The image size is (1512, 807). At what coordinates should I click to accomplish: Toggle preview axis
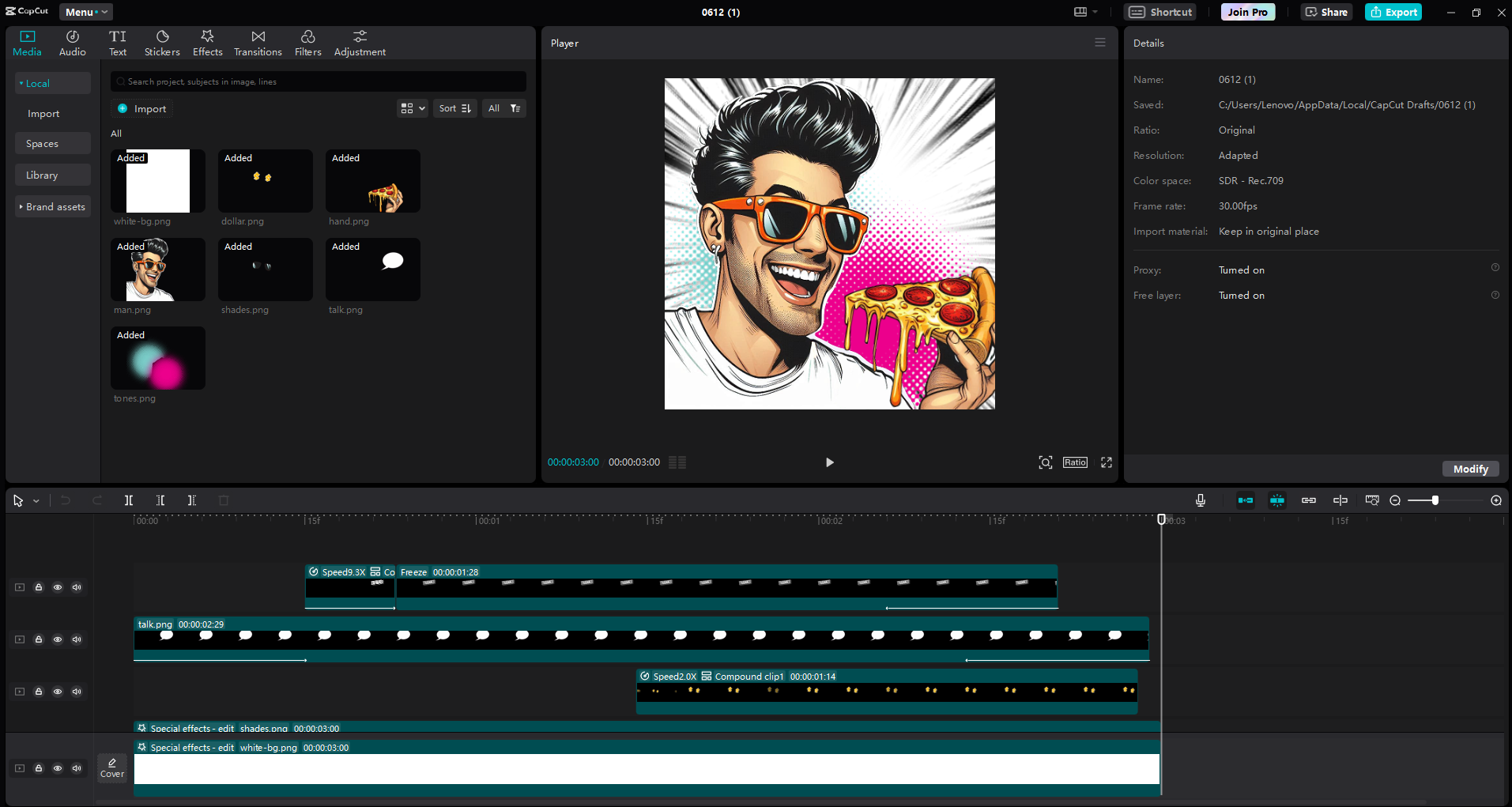(x=1340, y=500)
